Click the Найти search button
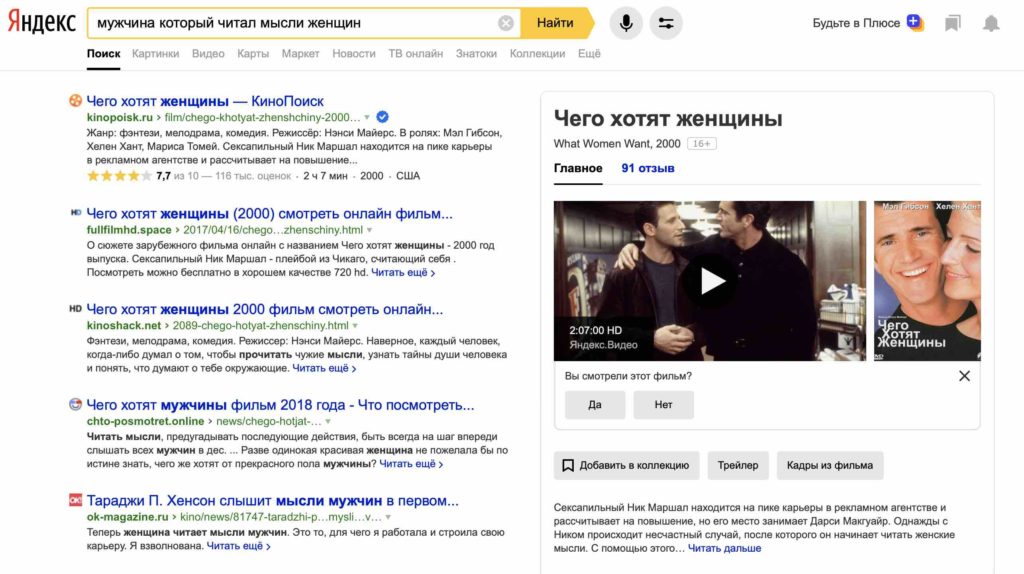The height and width of the screenshot is (574, 1024). pyautogui.click(x=556, y=24)
